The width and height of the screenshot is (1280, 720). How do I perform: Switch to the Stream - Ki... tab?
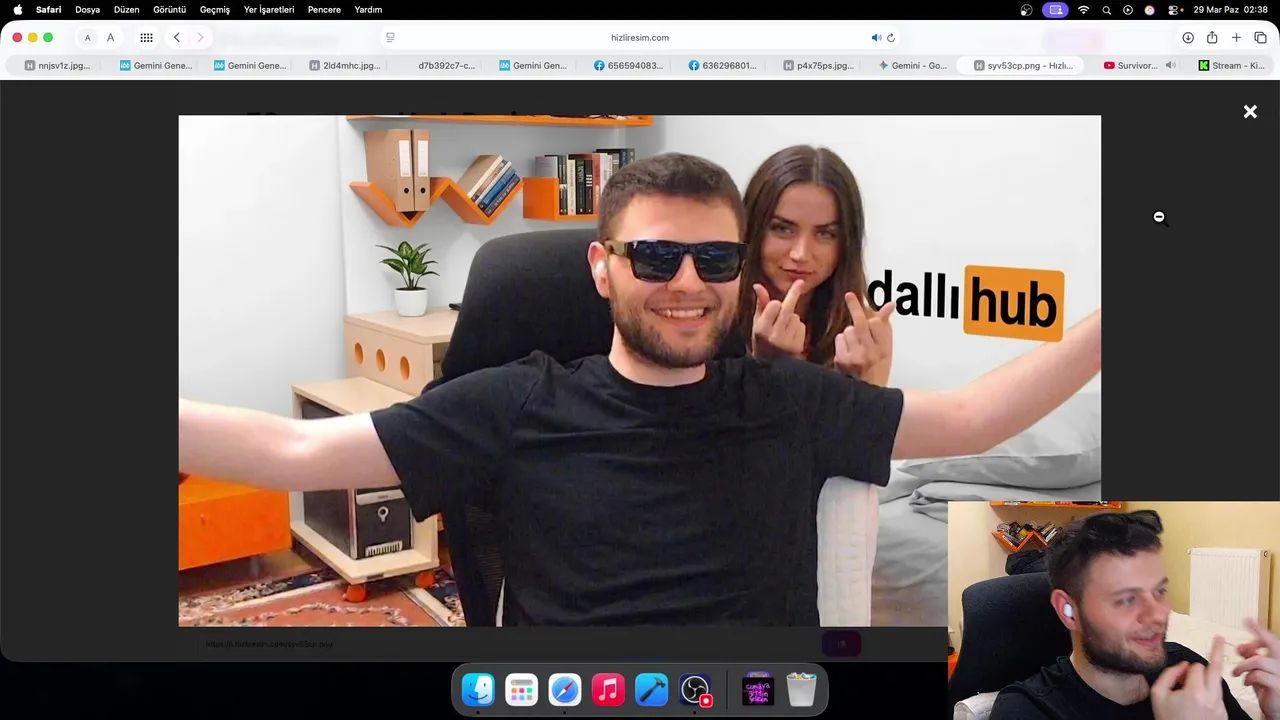tap(1231, 66)
